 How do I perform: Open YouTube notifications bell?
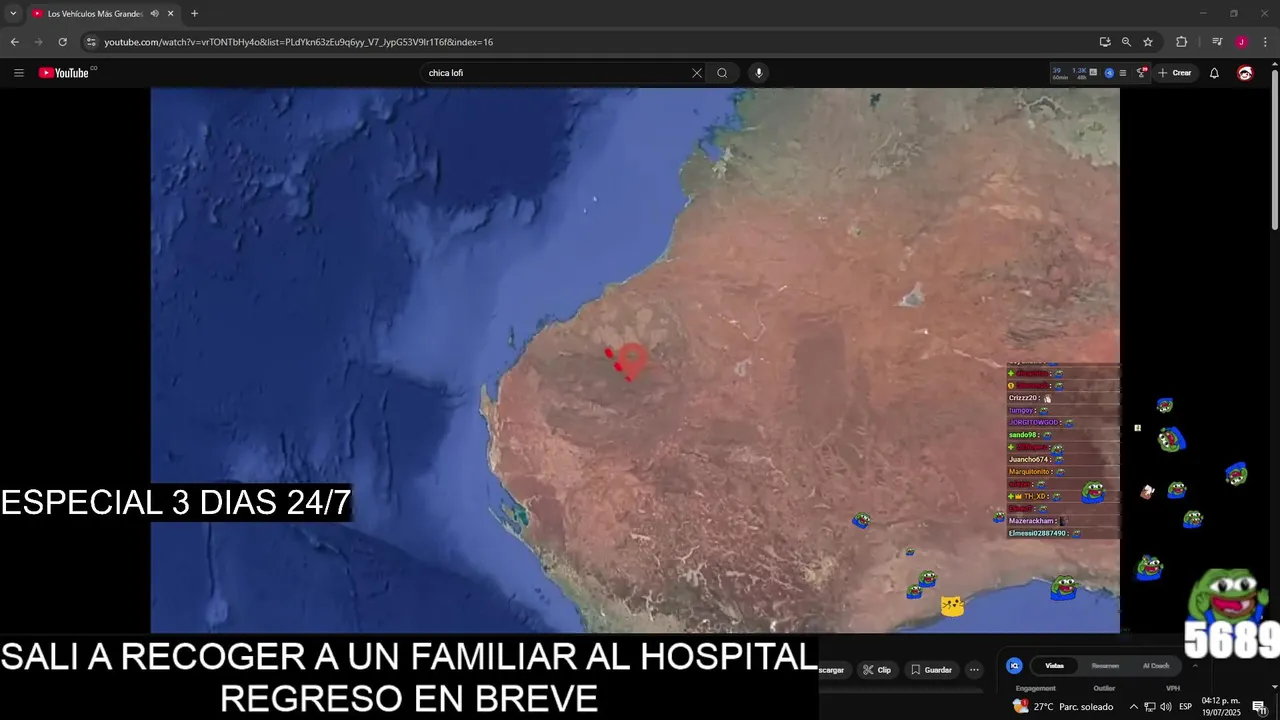click(1214, 73)
